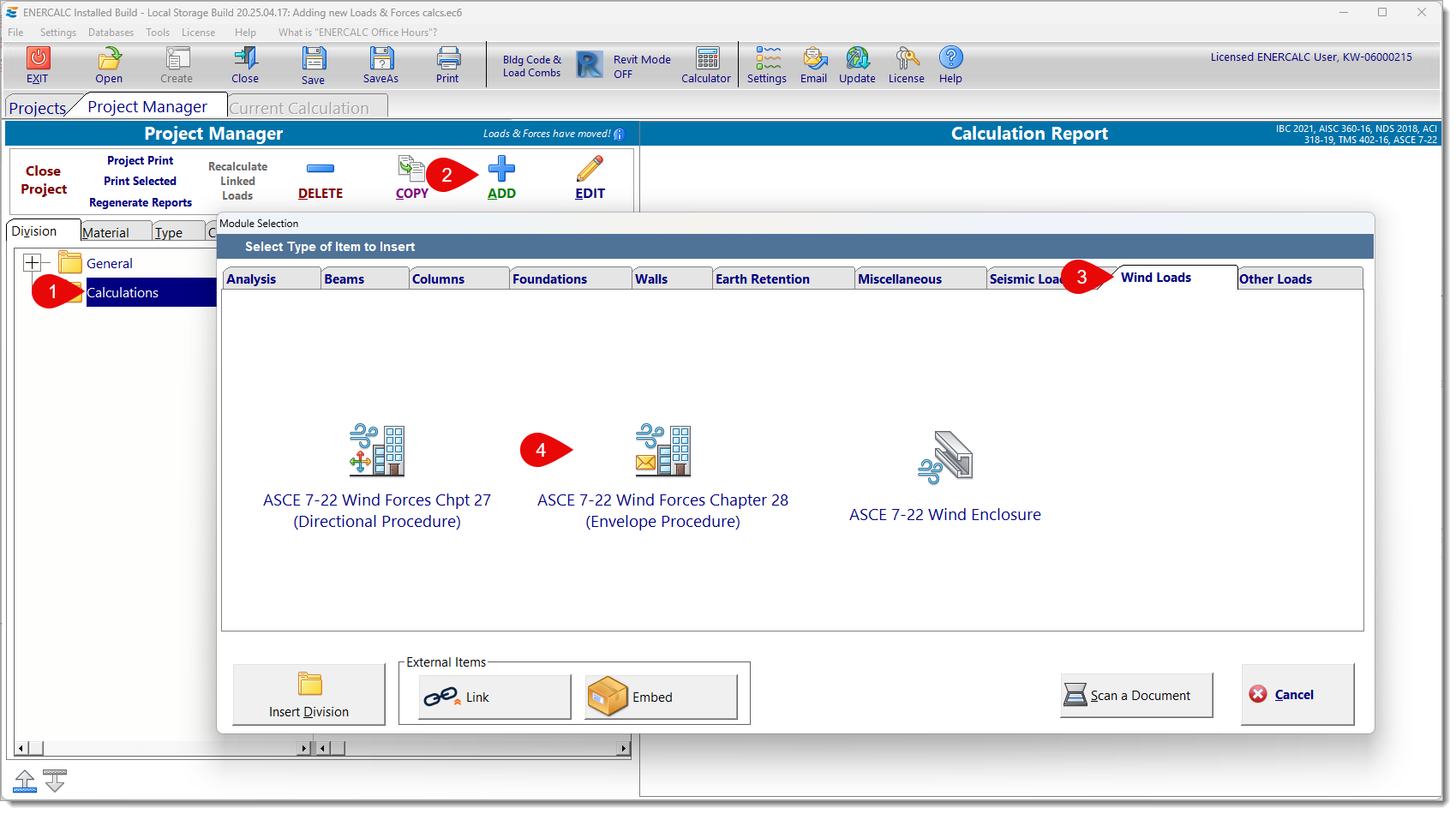Open the Tools menu

[x=158, y=33]
